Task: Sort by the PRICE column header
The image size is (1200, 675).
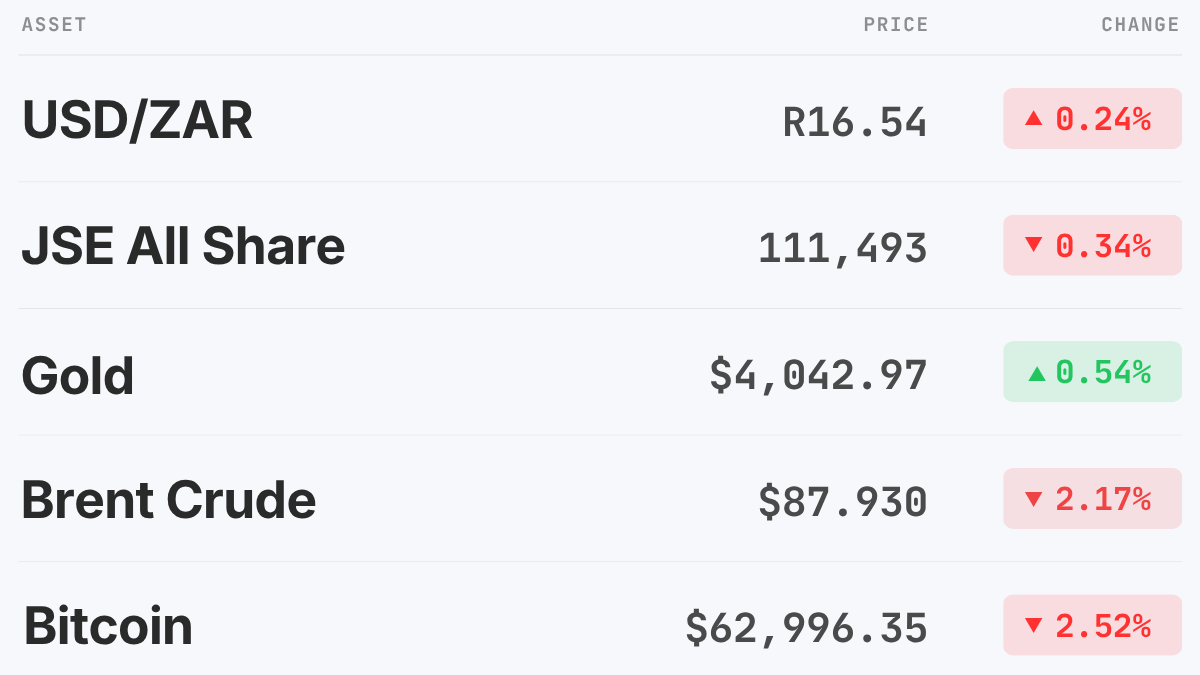Action: [896, 25]
